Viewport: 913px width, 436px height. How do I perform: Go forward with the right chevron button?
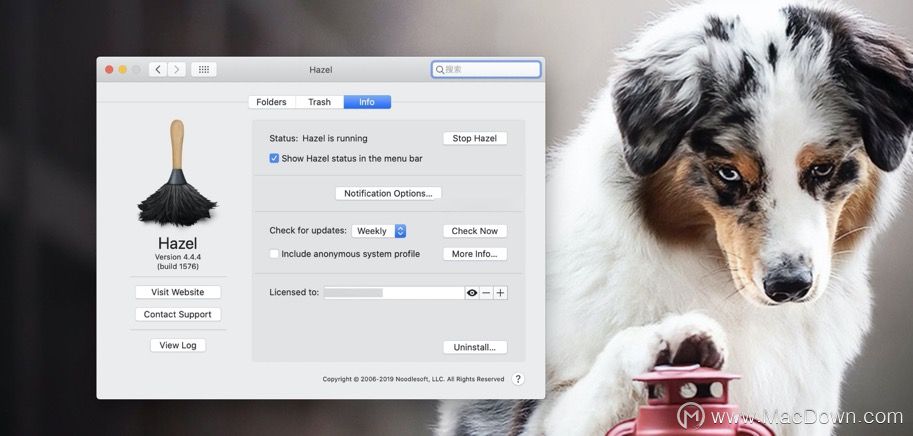(177, 69)
